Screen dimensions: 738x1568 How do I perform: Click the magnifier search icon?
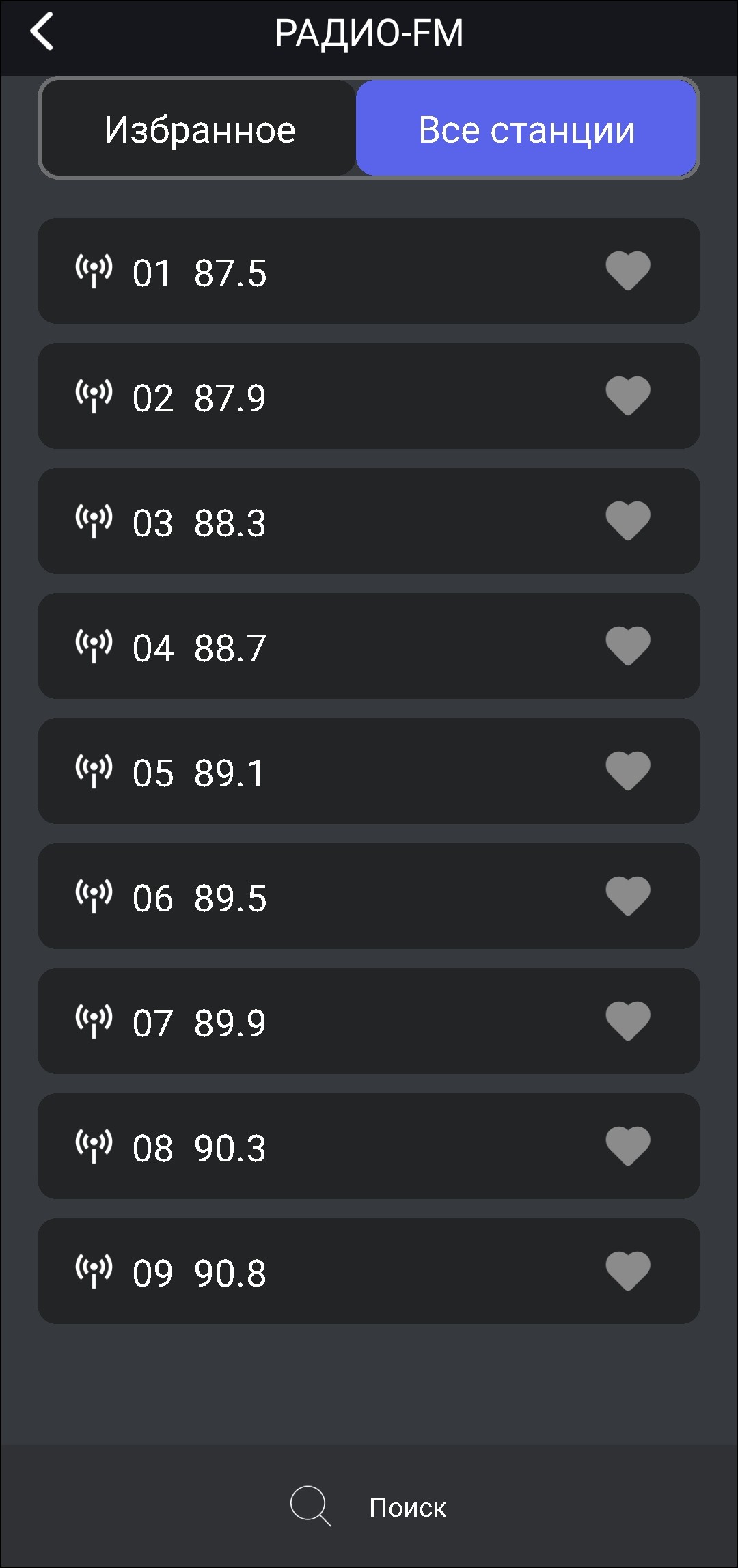coord(310,1506)
